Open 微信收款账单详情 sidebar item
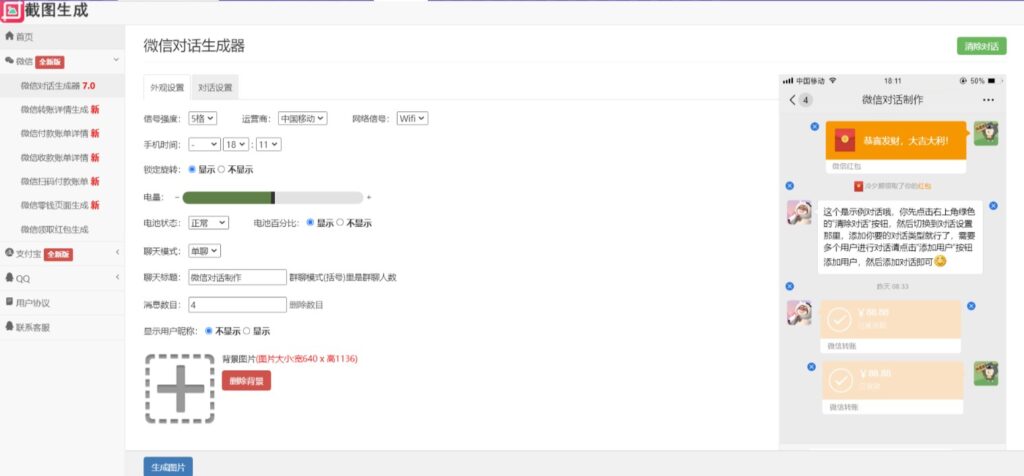Screen dimensions: 1024x476 [62, 157]
